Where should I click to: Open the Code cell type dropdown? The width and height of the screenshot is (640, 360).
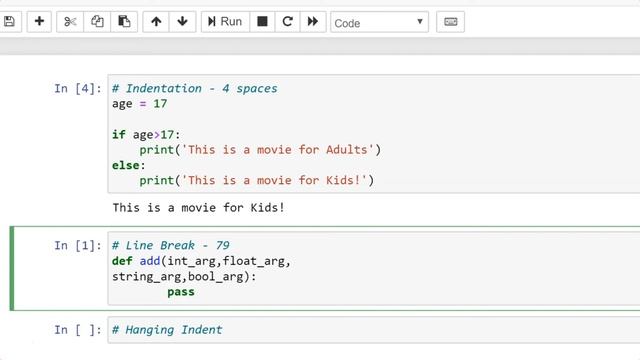(379, 22)
